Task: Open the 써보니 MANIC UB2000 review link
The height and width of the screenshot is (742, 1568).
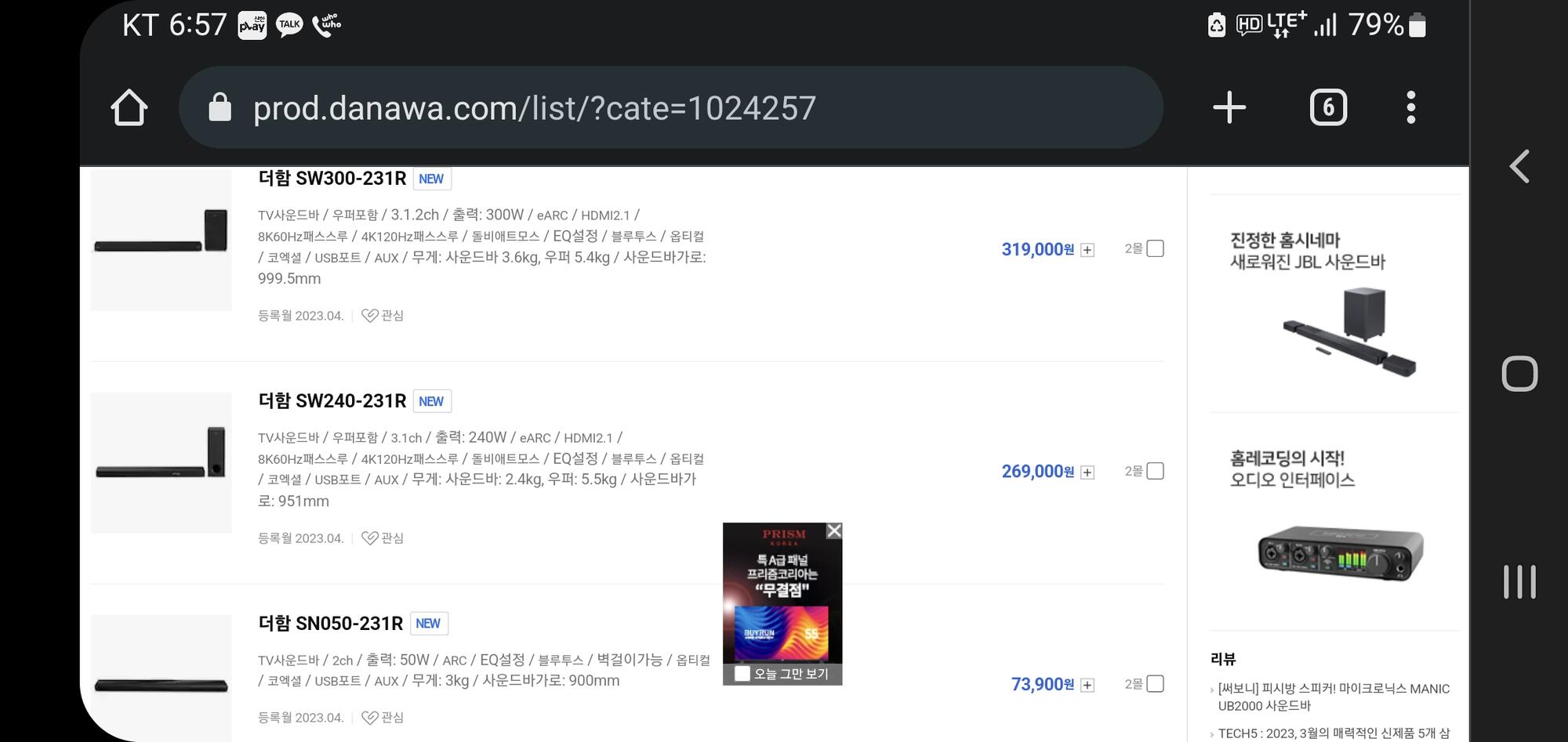Action: click(1334, 697)
